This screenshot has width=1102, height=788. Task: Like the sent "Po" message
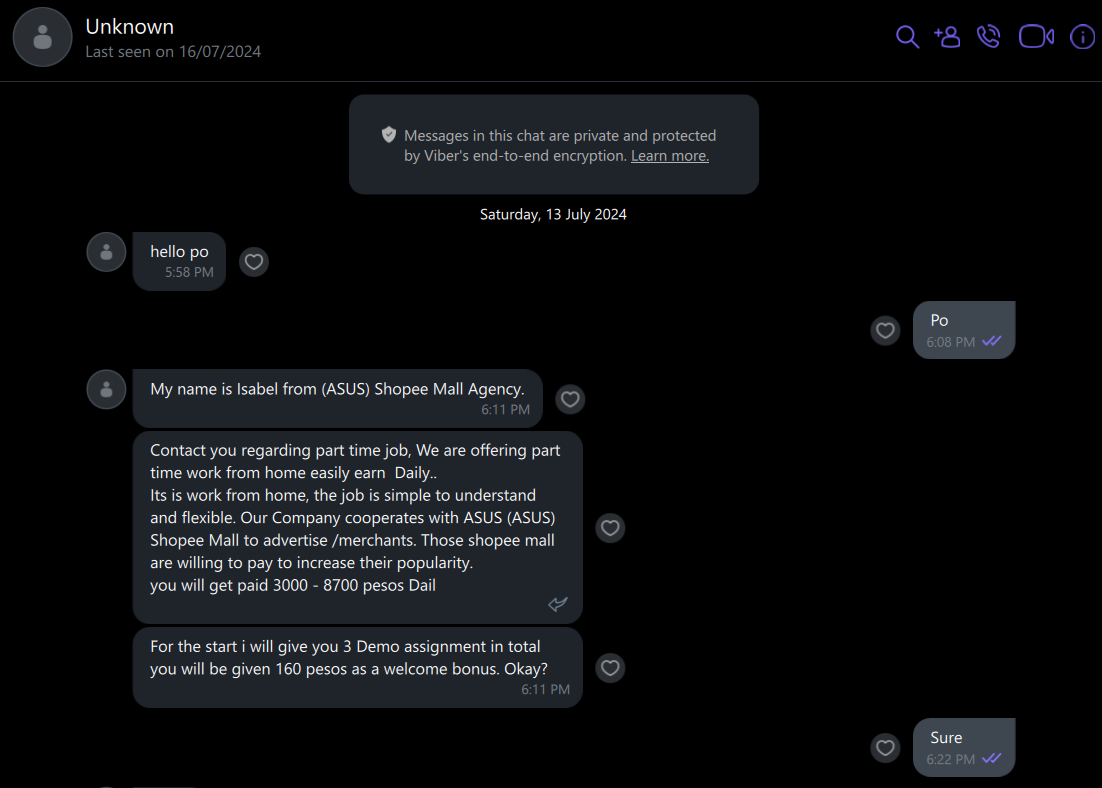885,330
